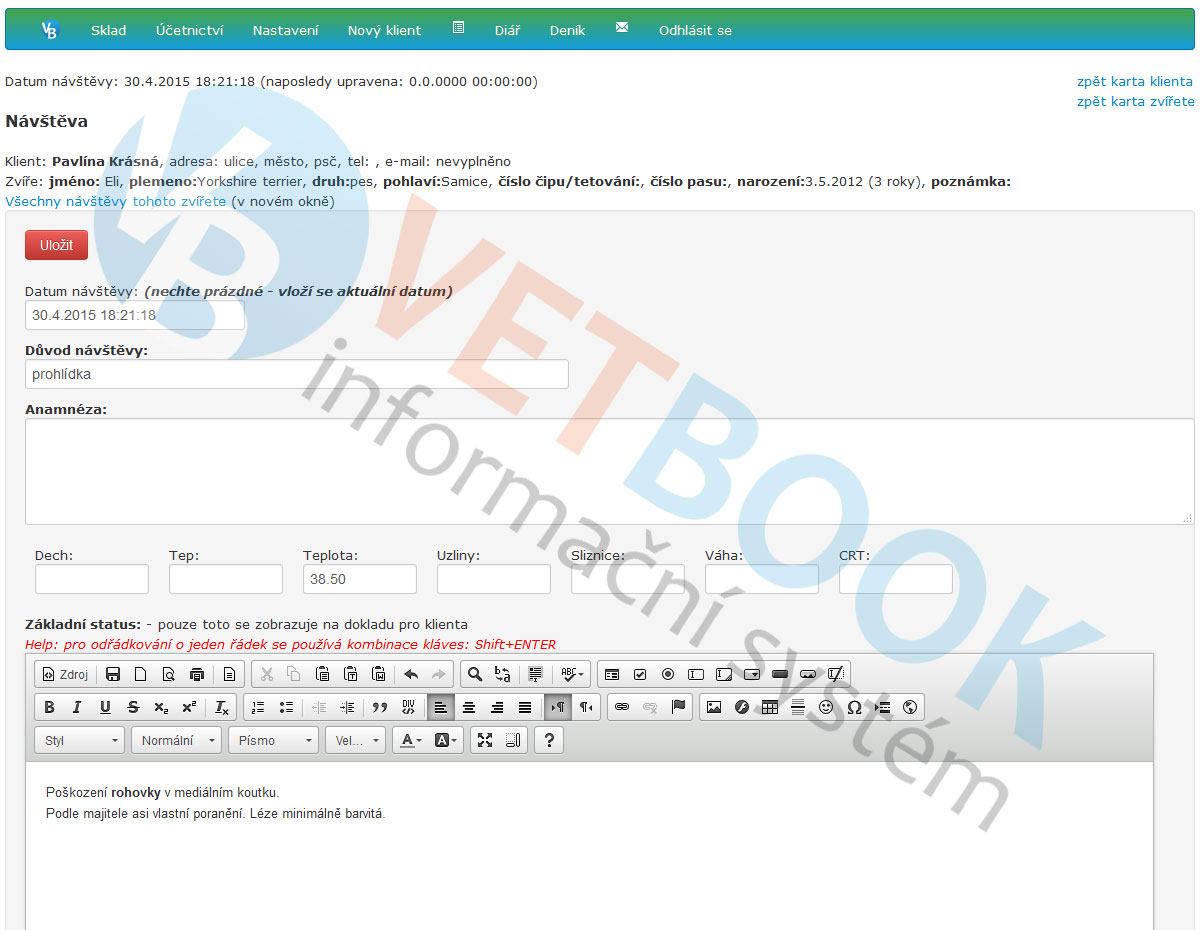Insert a table in the editor
Image resolution: width=1200 pixels, height=930 pixels.
click(770, 707)
